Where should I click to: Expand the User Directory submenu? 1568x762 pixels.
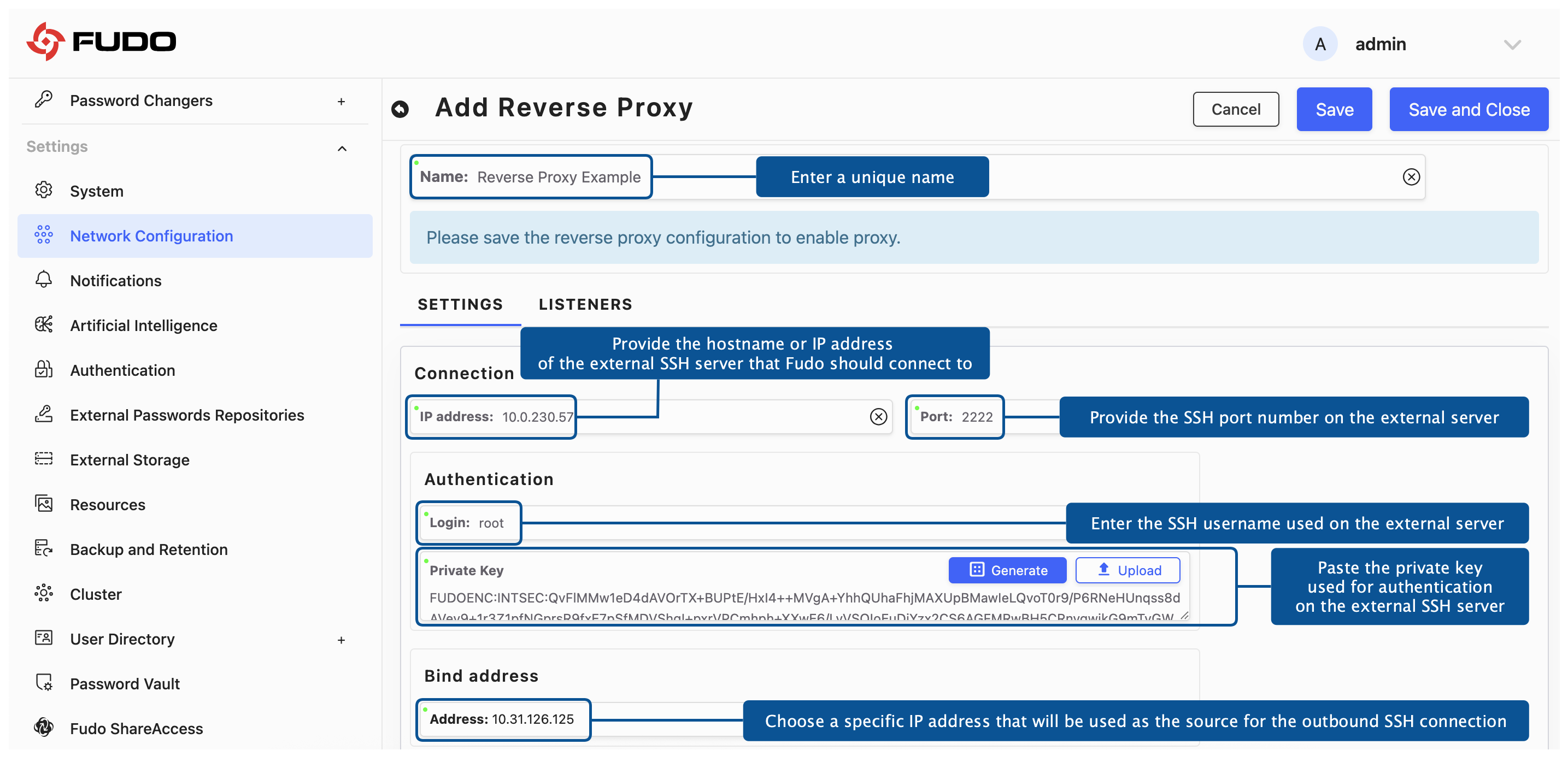click(x=342, y=640)
